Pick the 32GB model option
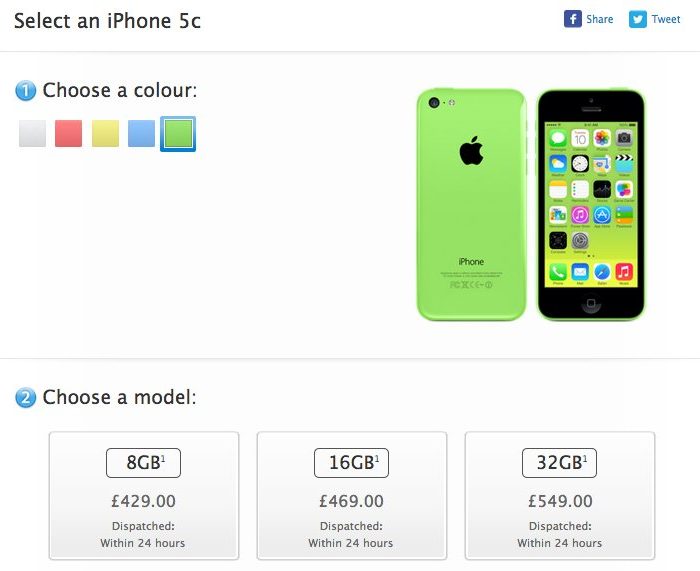The height and width of the screenshot is (571, 700). 559,463
